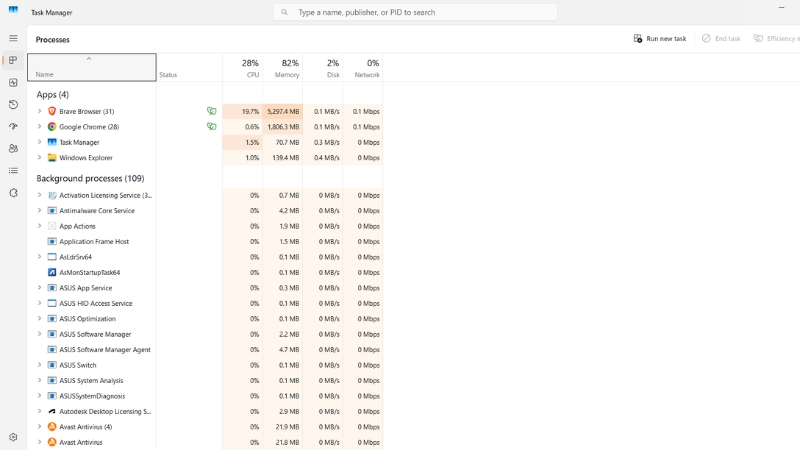Click the End task button
800x450 pixels.
coord(721,38)
